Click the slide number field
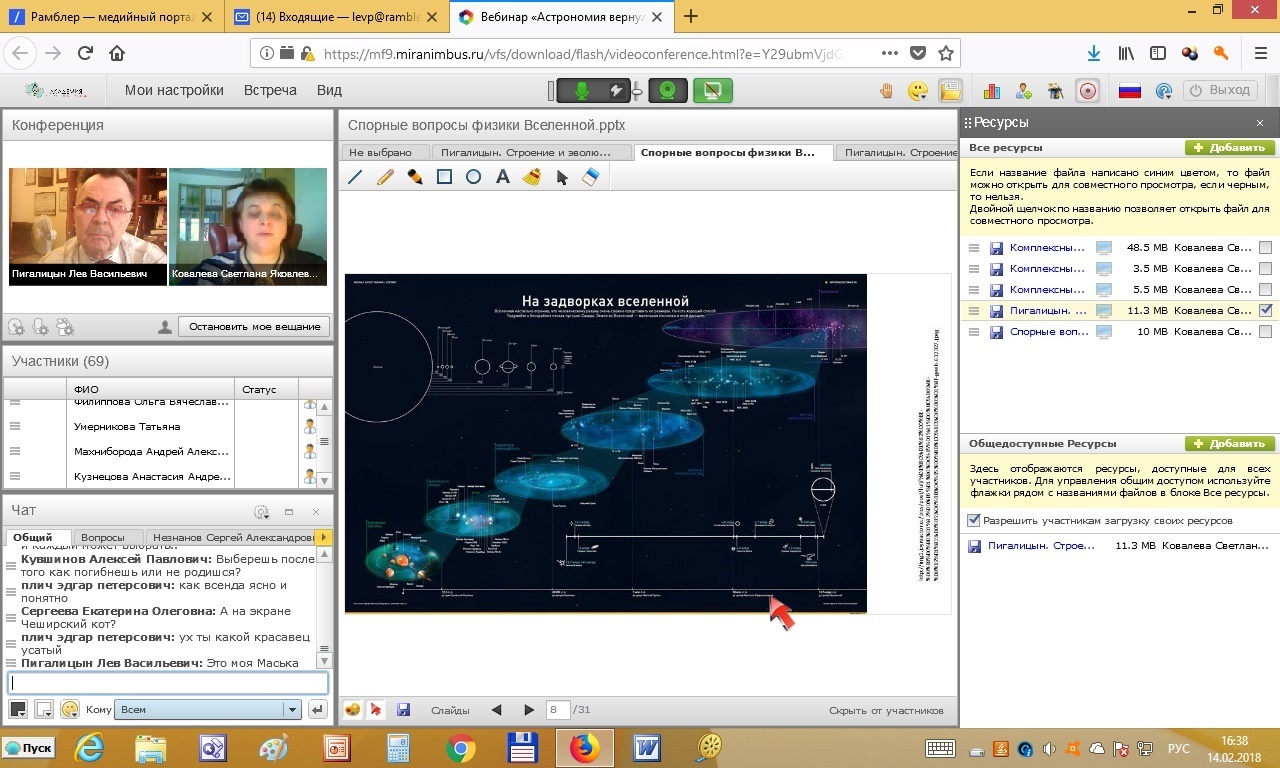This screenshot has width=1280, height=768. click(558, 710)
